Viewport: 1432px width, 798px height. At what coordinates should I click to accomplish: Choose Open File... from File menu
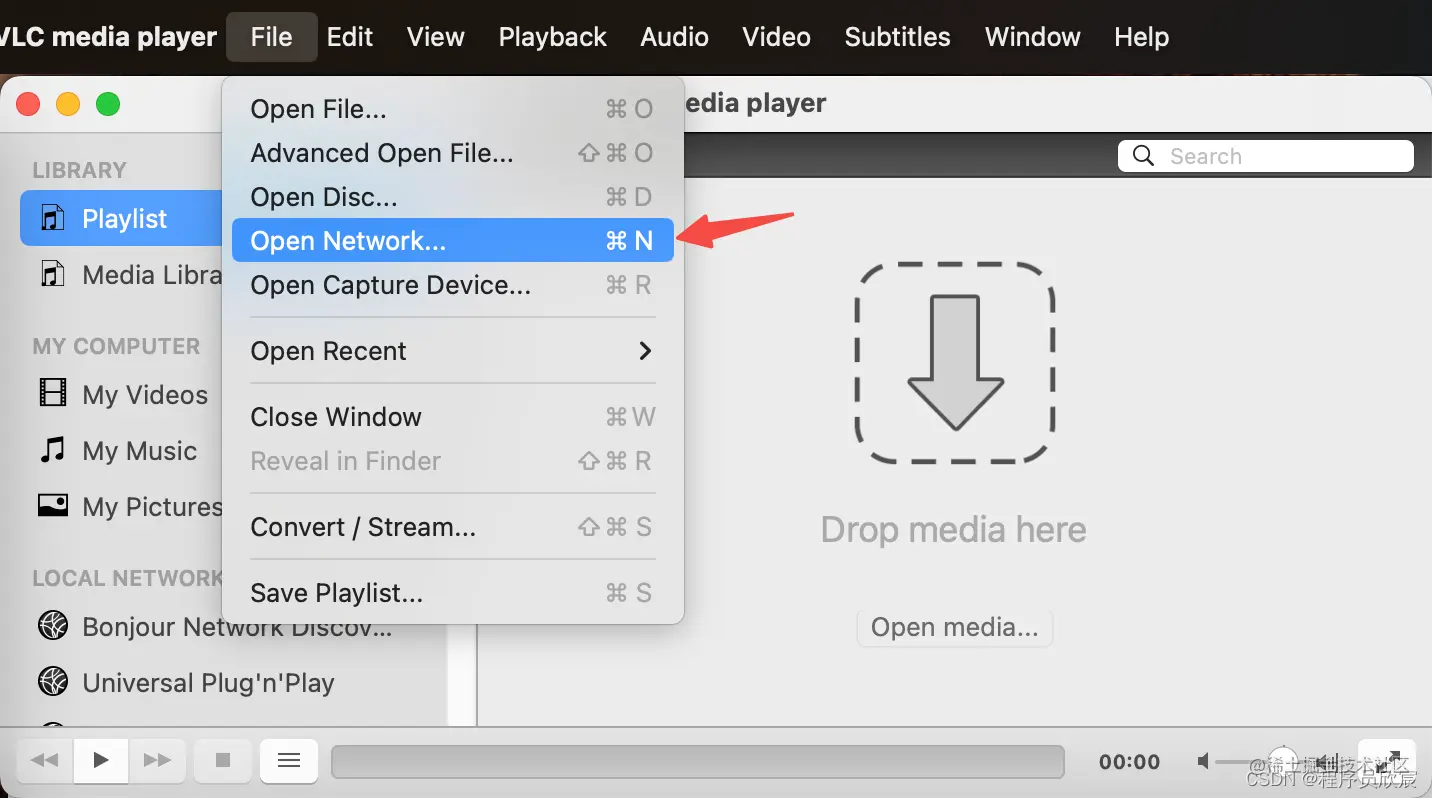[453, 108]
